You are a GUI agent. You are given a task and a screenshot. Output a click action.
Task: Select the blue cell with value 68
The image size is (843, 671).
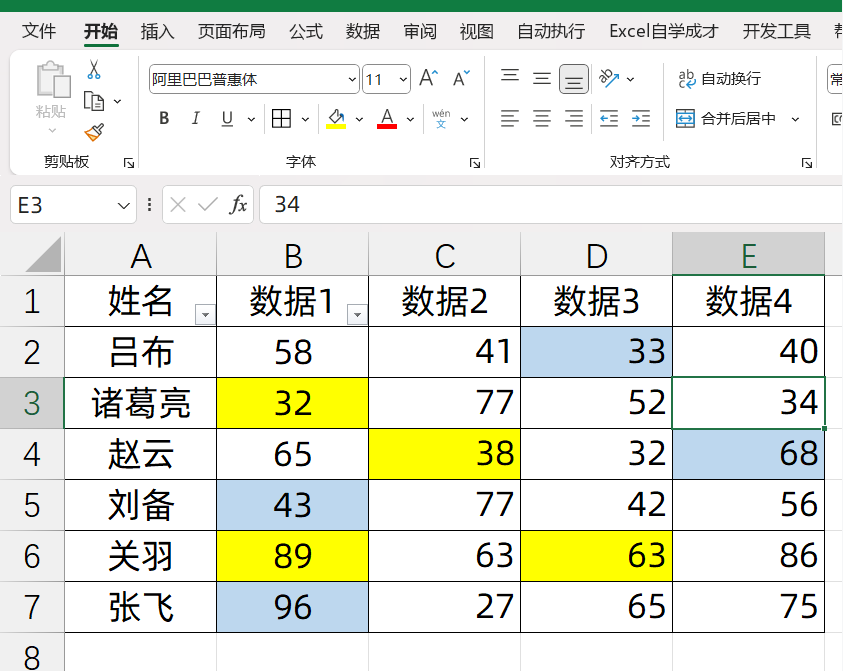tap(748, 454)
